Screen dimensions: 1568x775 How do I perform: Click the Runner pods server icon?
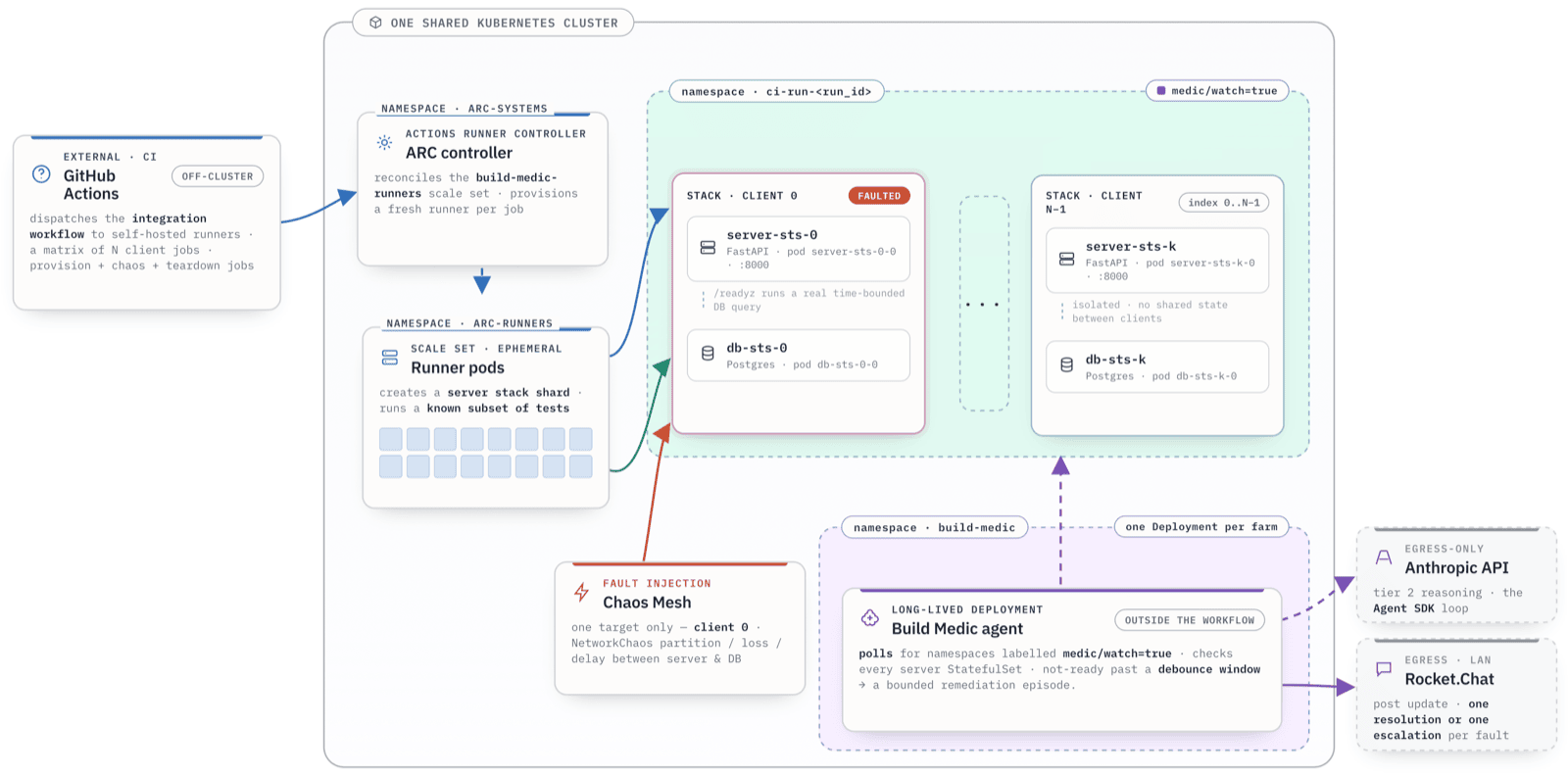click(390, 358)
